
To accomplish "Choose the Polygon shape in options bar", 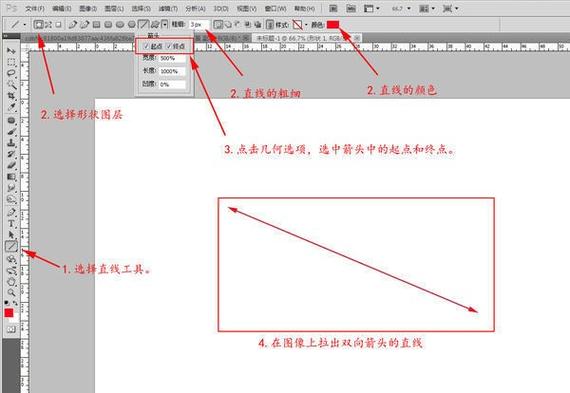I will pyautogui.click(x=131, y=24).
